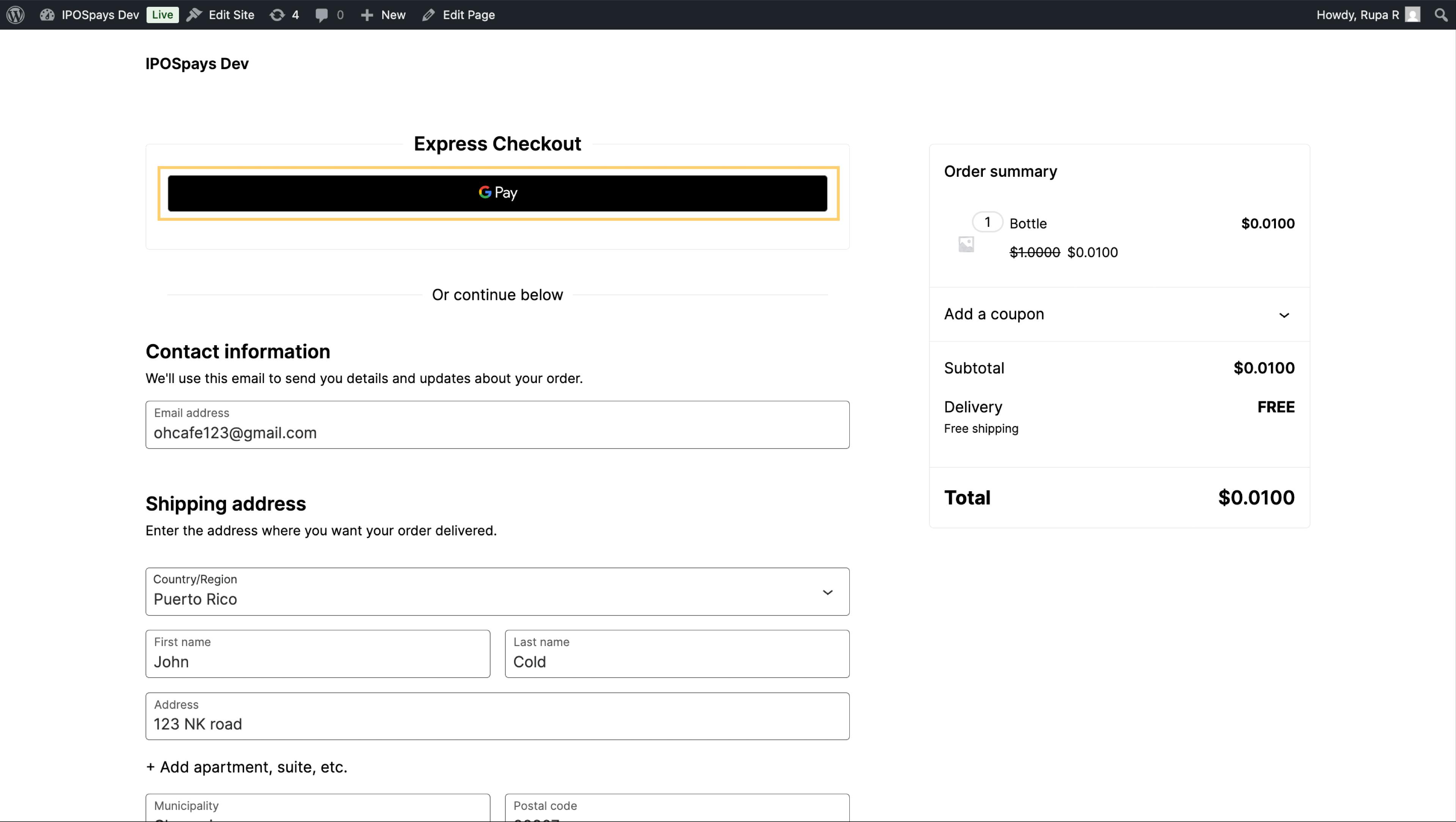The image size is (1456, 822).
Task: Click the IPOSpays Dev page heading
Action: coord(197,63)
